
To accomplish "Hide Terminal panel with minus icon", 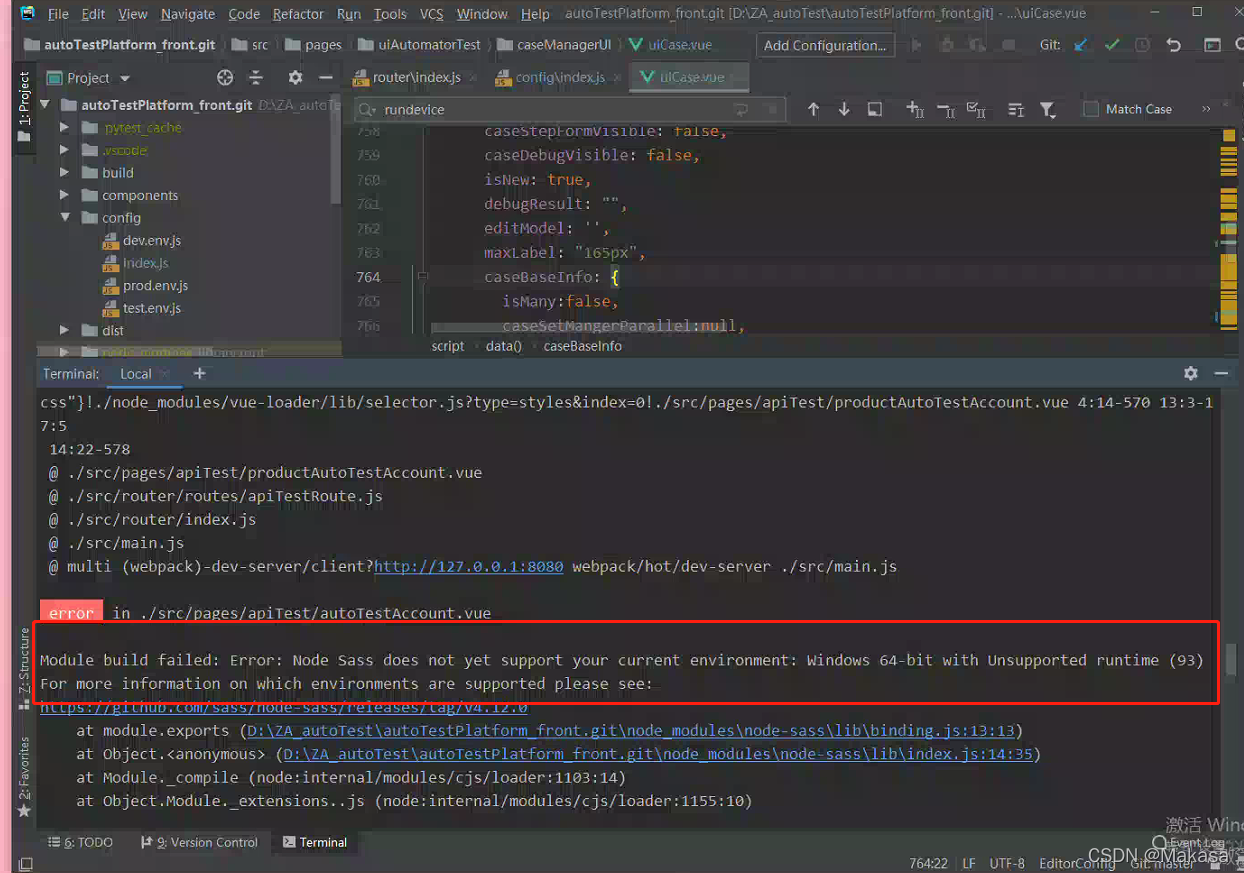I will 1221,373.
